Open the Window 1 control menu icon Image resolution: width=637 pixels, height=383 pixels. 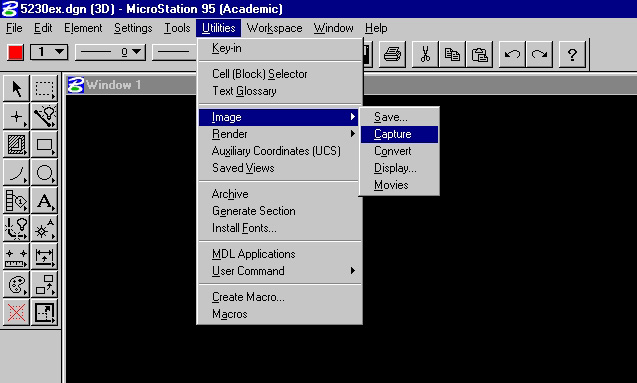(76, 85)
